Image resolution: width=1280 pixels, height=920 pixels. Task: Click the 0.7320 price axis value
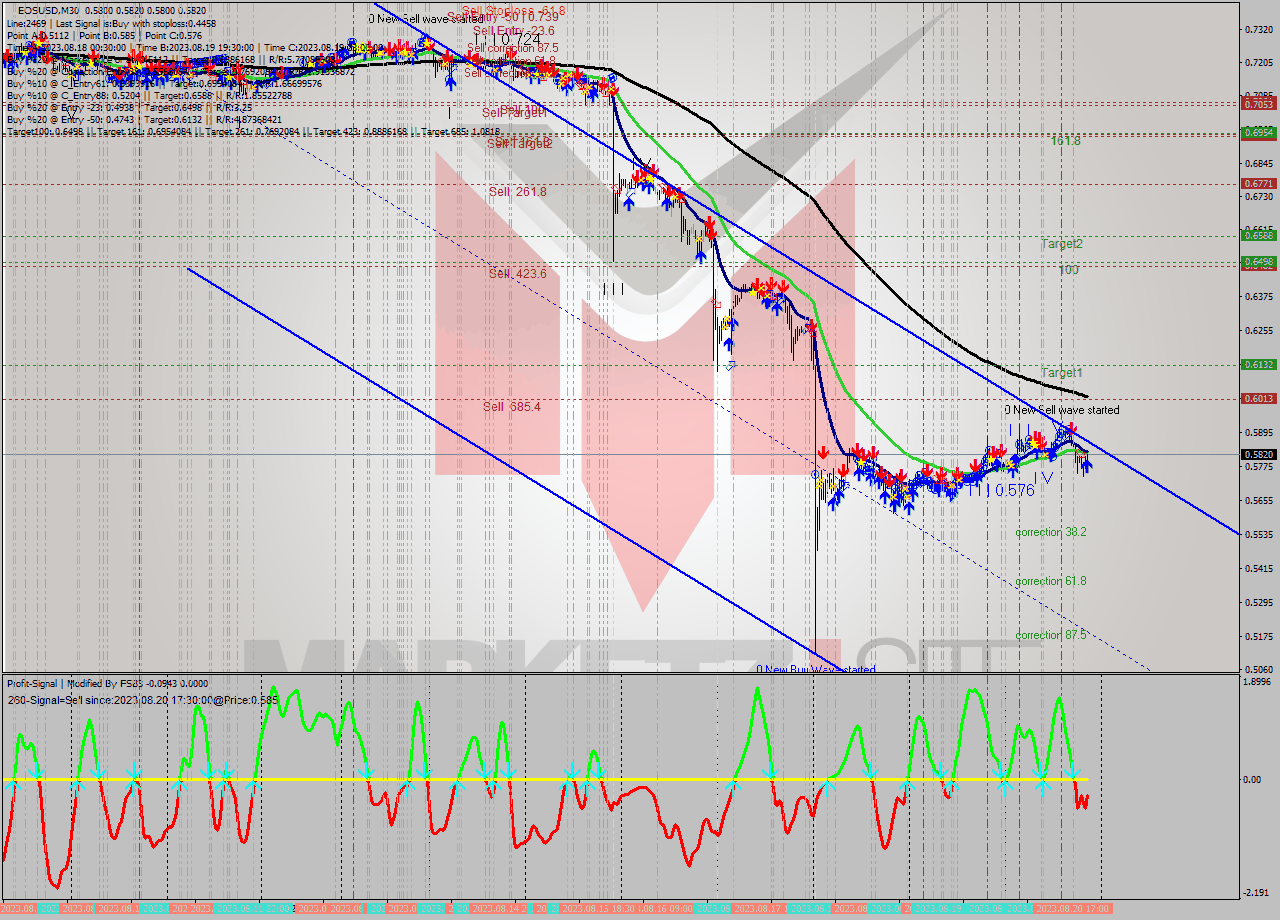(1257, 29)
